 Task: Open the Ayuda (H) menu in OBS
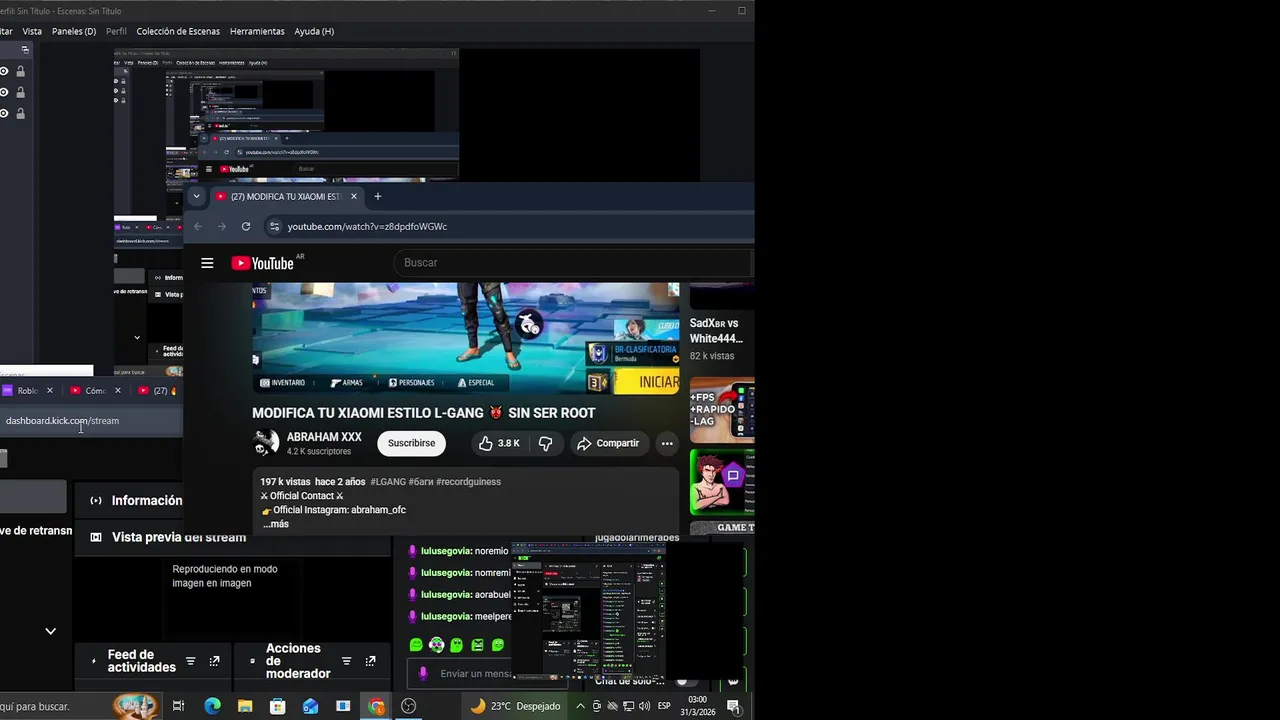click(x=314, y=31)
